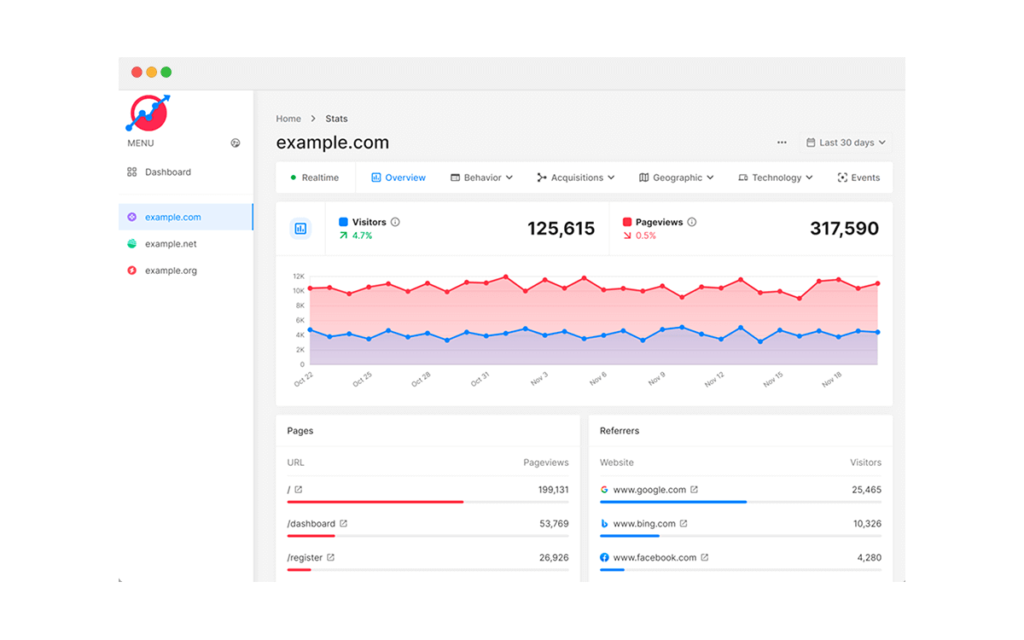The width and height of the screenshot is (1024, 640).
Task: Click the purple example.com site icon
Action: [132, 217]
